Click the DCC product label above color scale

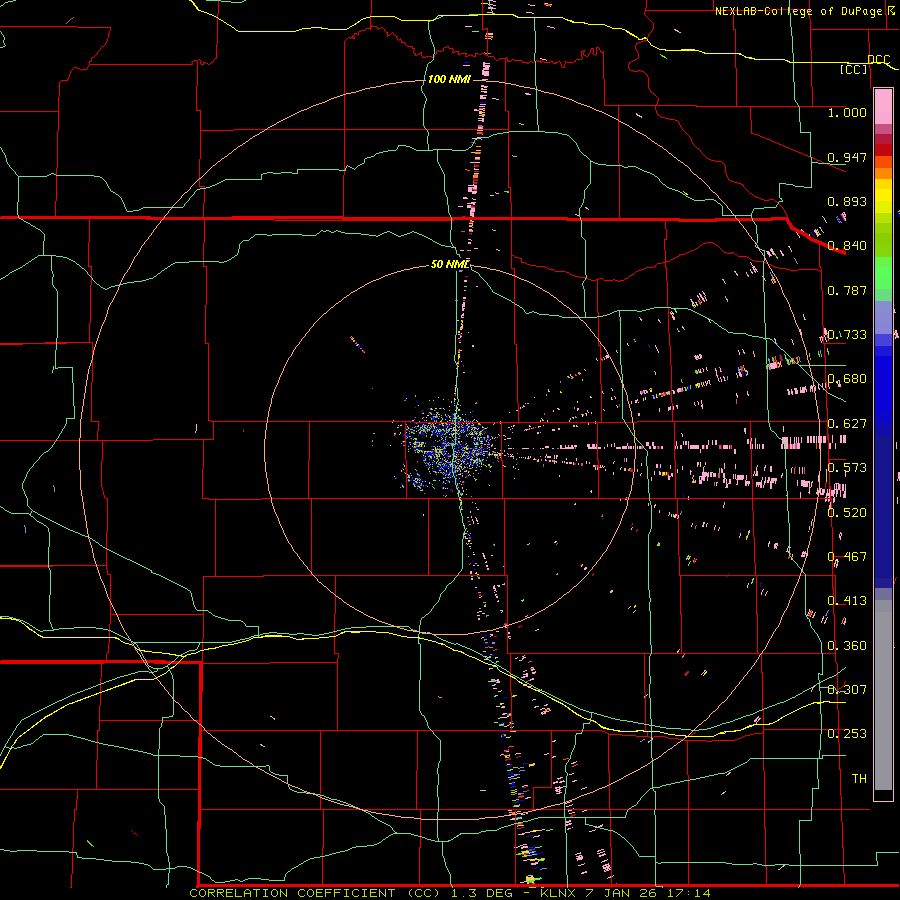pos(878,60)
